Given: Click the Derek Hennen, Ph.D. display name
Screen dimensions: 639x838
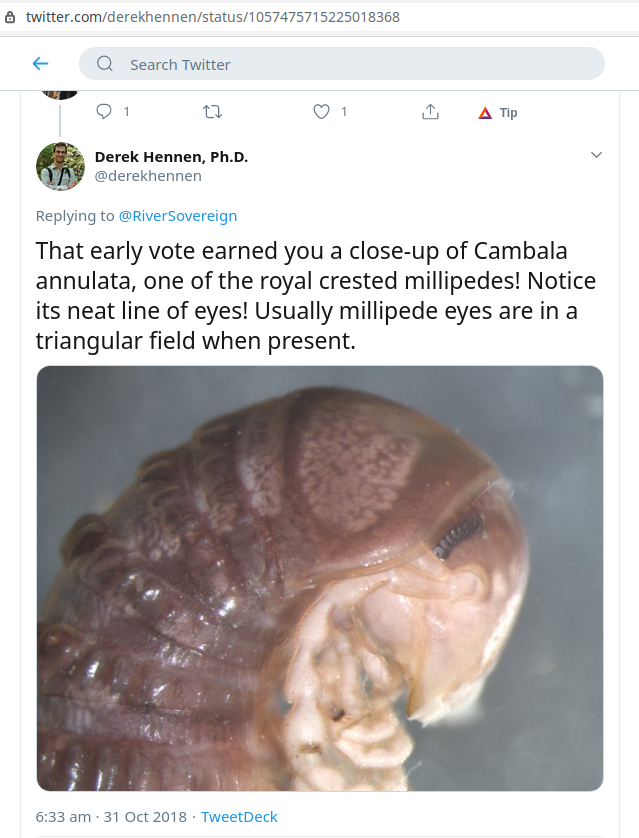Looking at the screenshot, I should pyautogui.click(x=171, y=157).
